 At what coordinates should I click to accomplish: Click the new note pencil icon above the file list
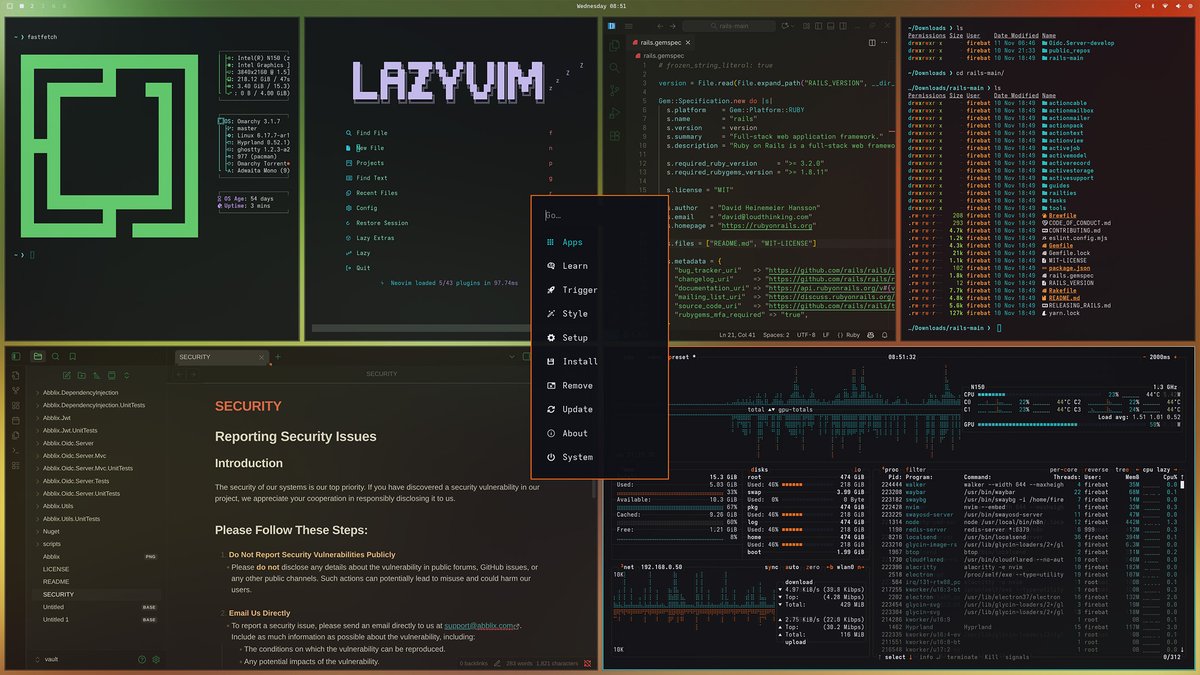point(67,376)
